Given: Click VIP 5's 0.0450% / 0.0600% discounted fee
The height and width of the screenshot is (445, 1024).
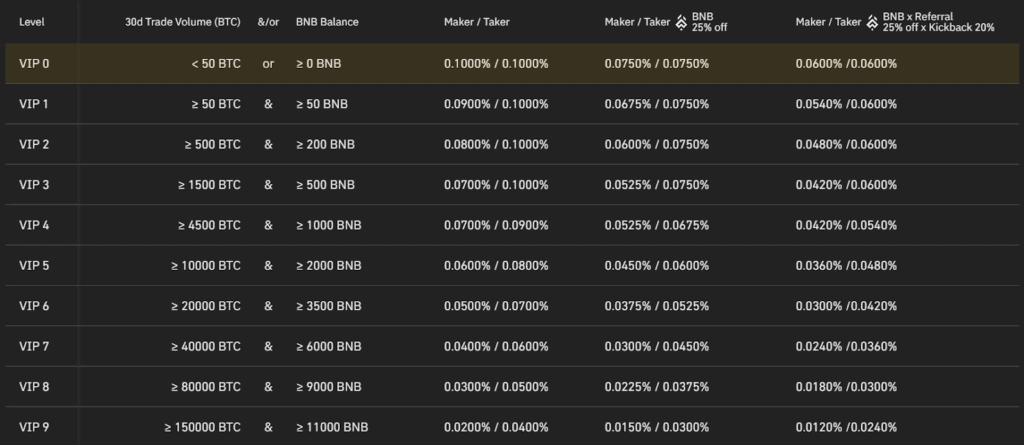Looking at the screenshot, I should point(657,266).
